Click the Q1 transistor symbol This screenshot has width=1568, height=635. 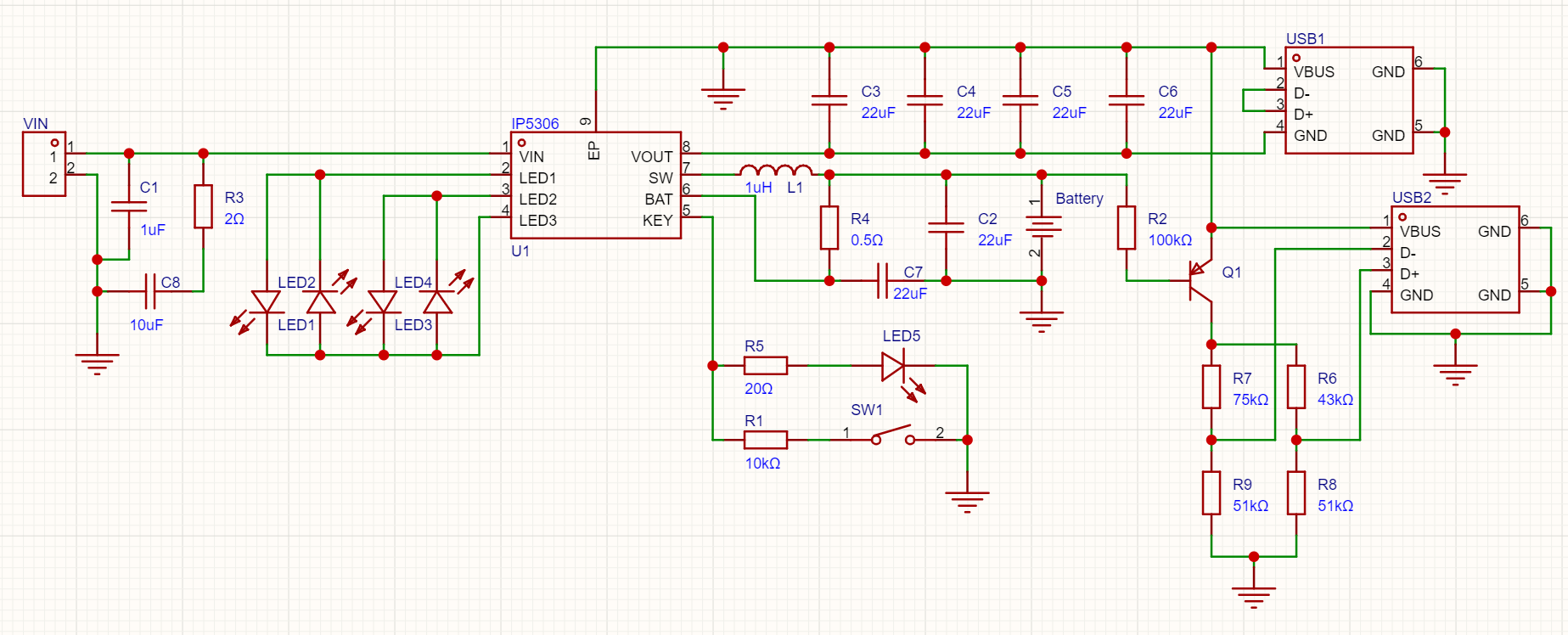pyautogui.click(x=1200, y=281)
